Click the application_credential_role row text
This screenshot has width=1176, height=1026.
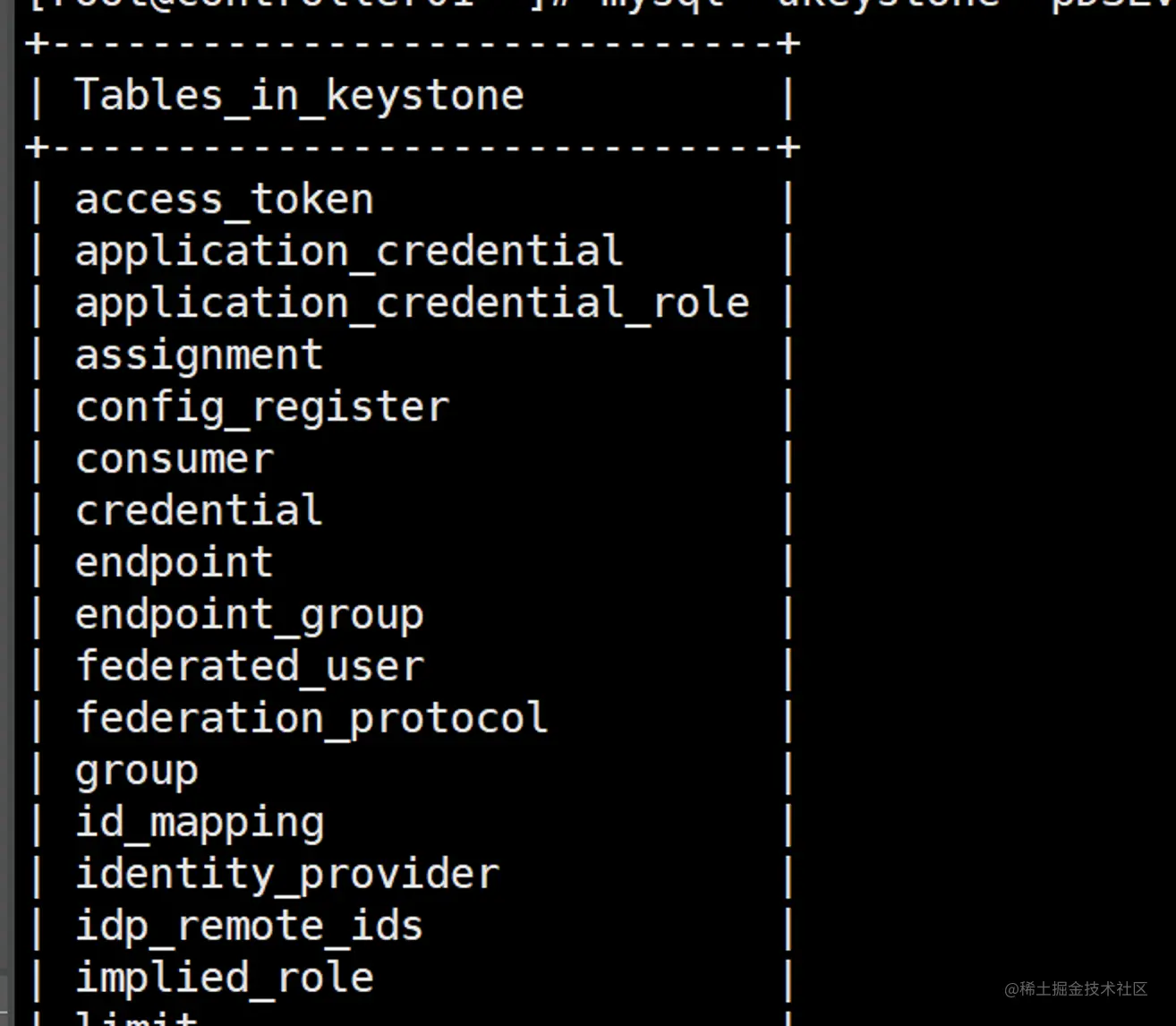412,304
